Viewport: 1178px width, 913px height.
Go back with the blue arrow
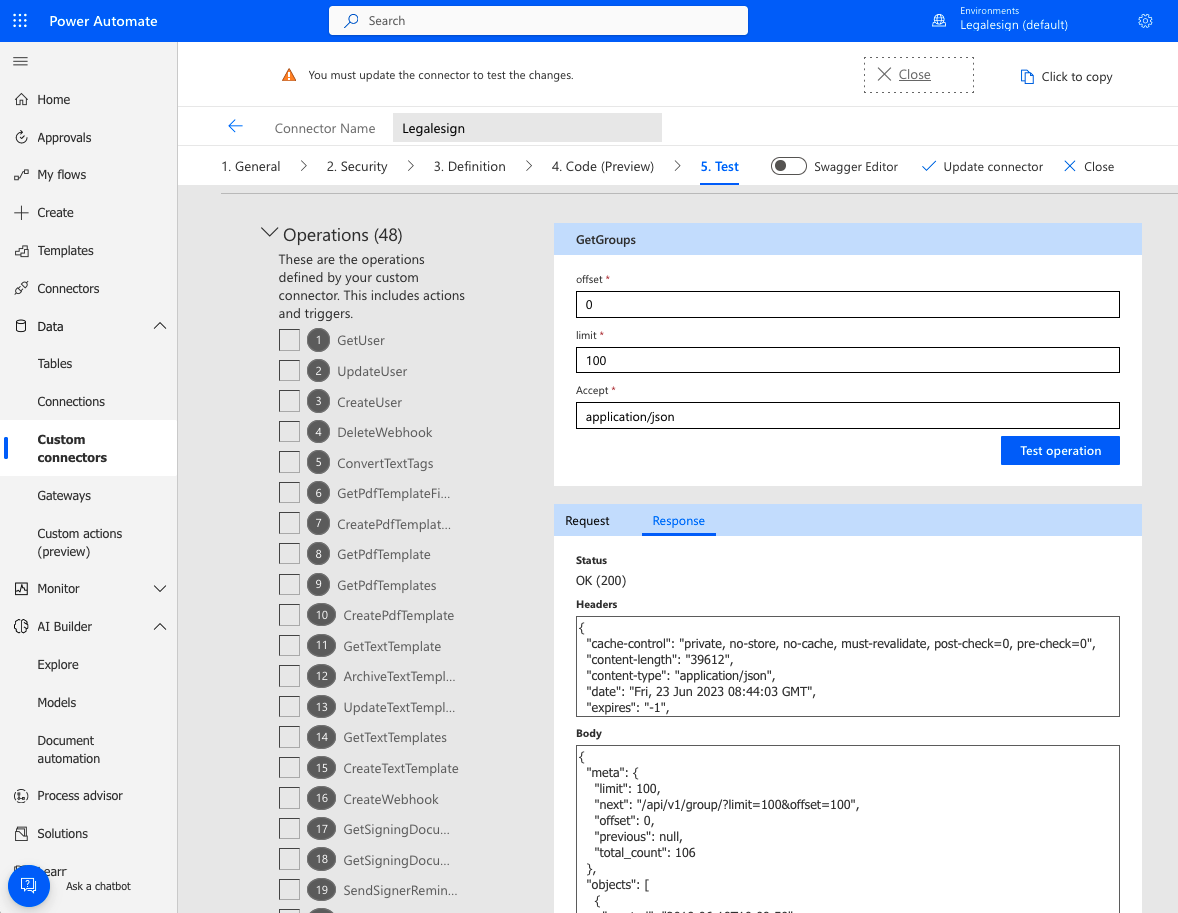[235, 126]
